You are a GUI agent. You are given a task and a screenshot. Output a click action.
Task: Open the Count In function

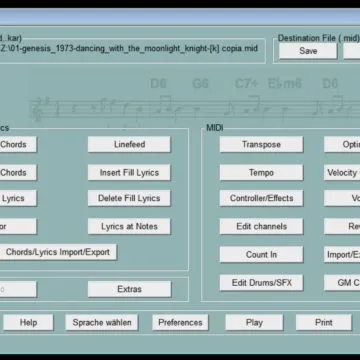point(261,255)
